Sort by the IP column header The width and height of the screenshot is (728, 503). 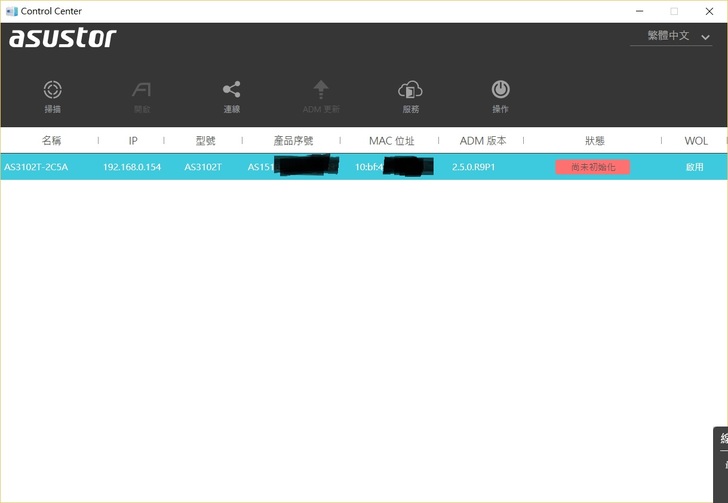pos(133,141)
